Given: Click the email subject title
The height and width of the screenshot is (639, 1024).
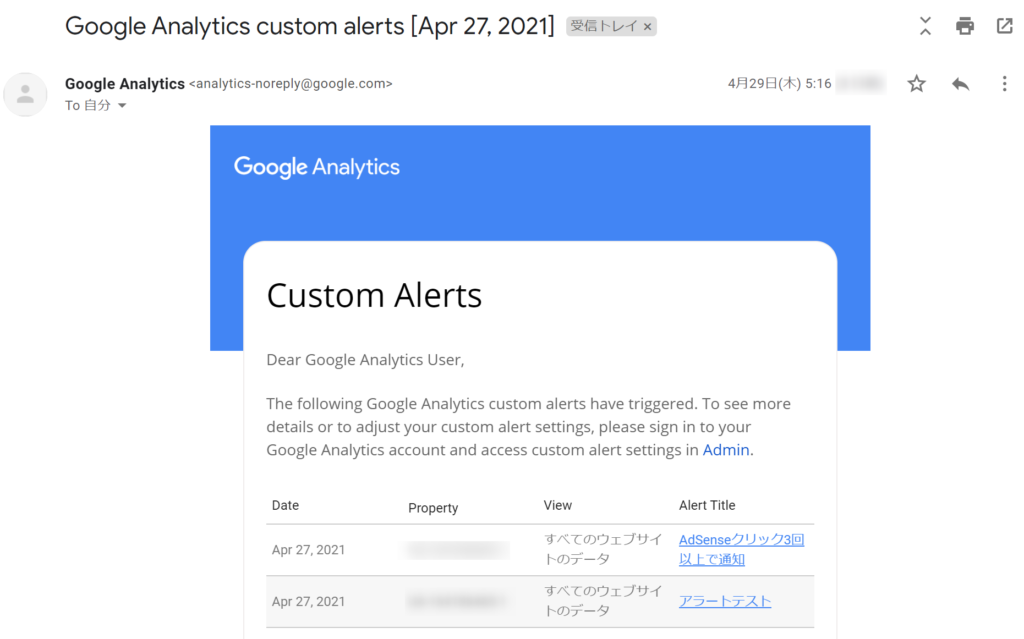Looking at the screenshot, I should point(310,26).
